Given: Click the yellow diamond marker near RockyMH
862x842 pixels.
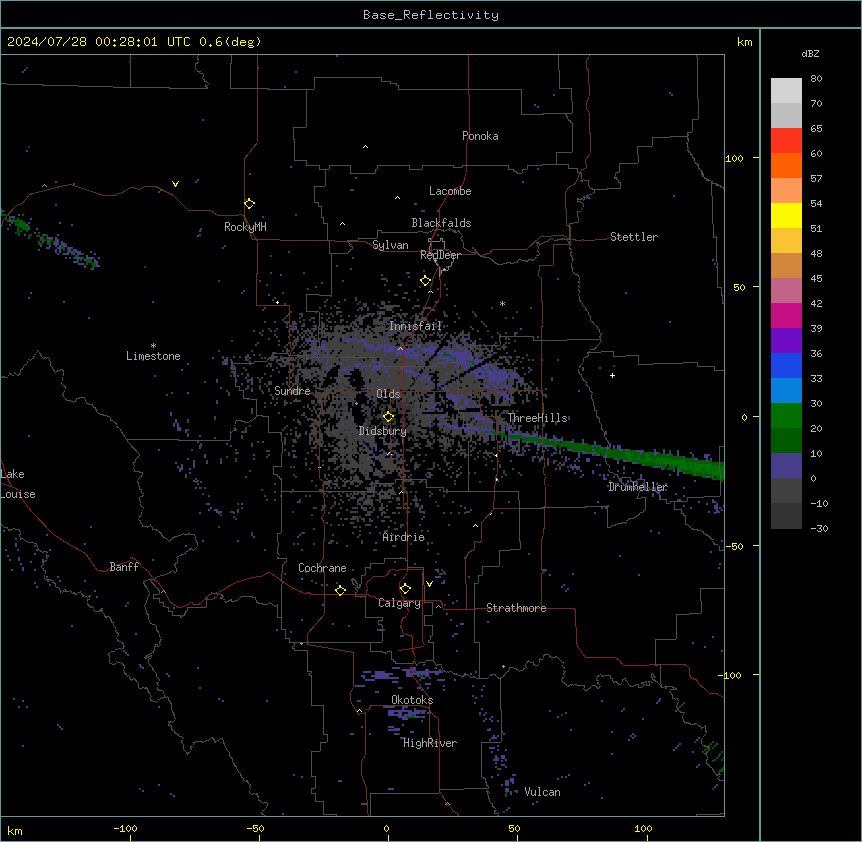Looking at the screenshot, I should click(250, 204).
